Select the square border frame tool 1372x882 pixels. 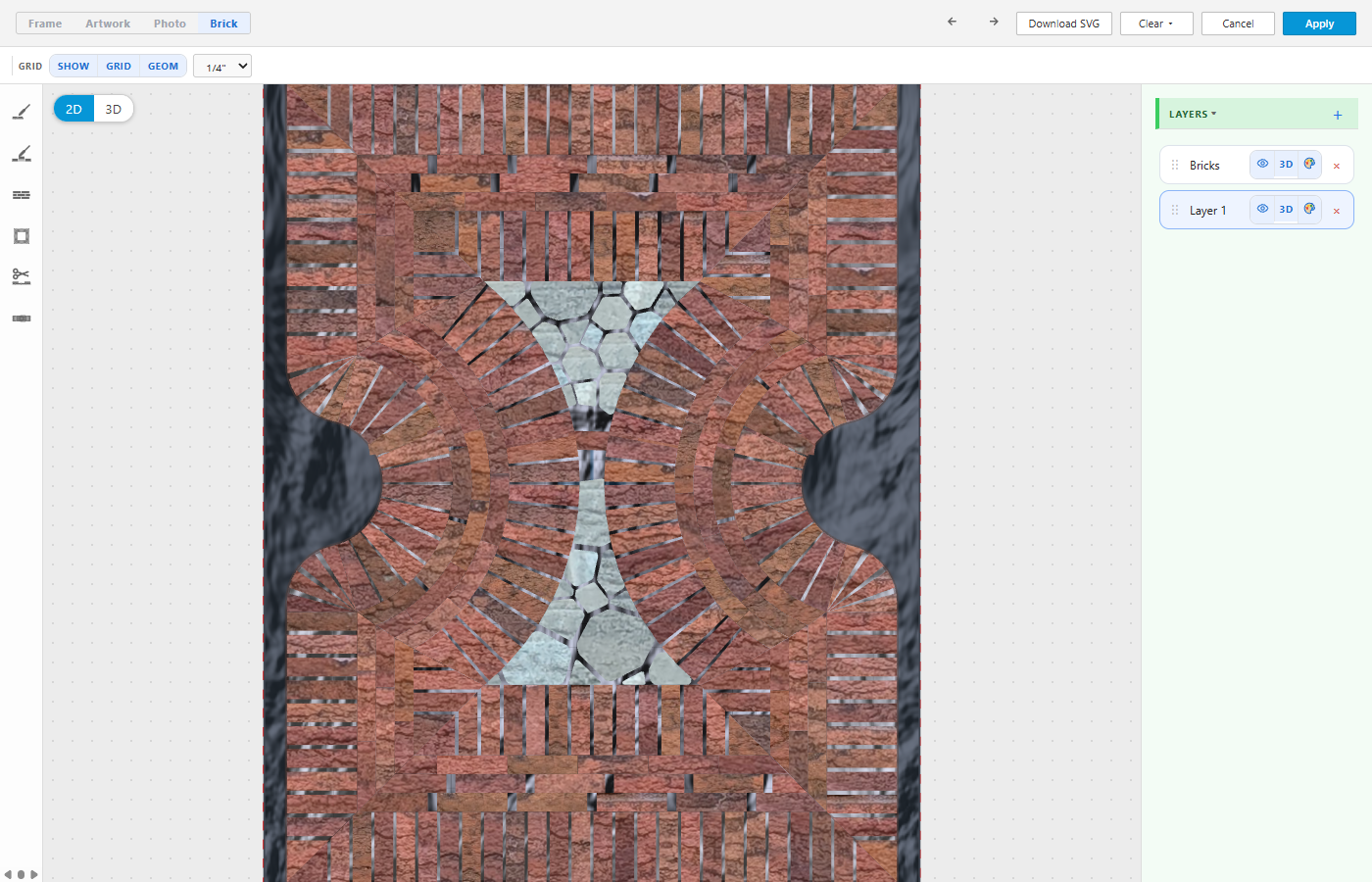coord(22,236)
